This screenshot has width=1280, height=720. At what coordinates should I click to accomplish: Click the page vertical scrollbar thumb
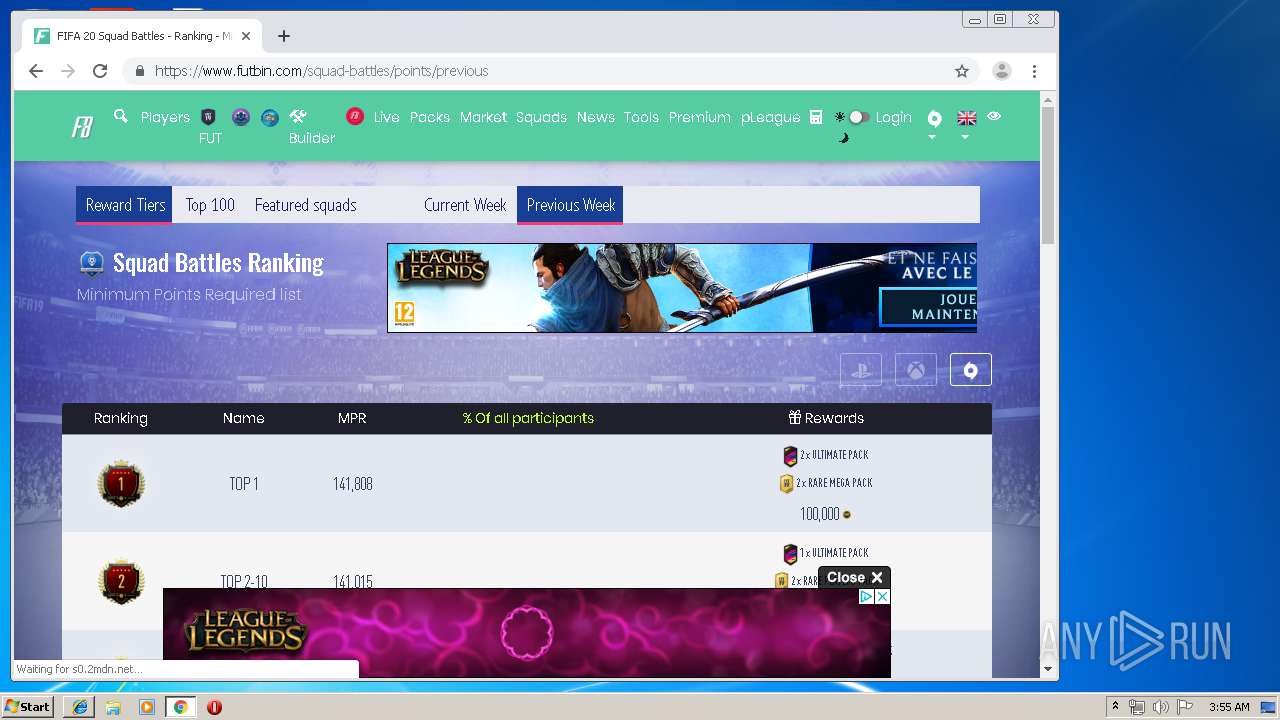coord(1048,175)
